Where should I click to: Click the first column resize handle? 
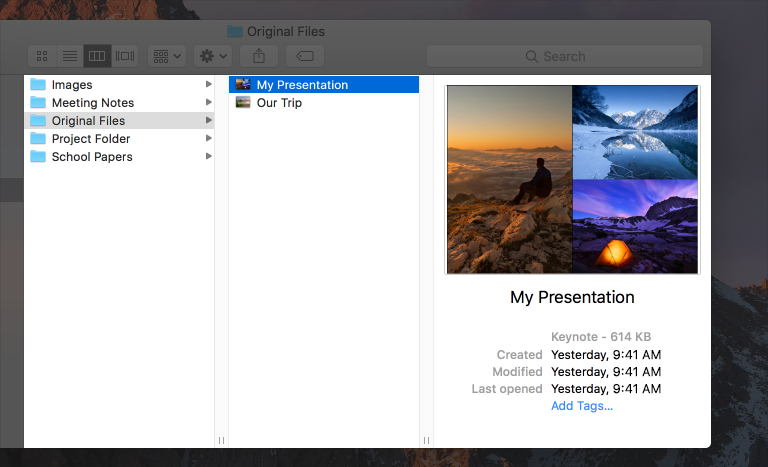221,441
